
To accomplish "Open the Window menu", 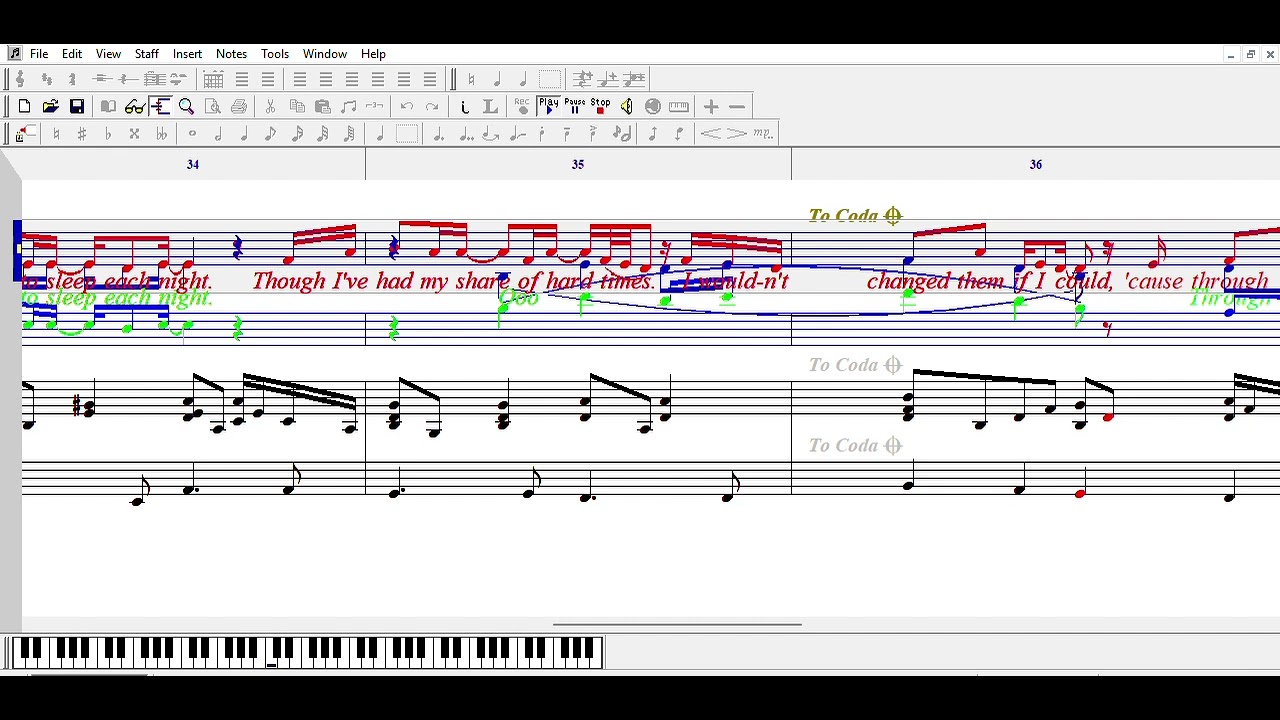I will pos(325,54).
